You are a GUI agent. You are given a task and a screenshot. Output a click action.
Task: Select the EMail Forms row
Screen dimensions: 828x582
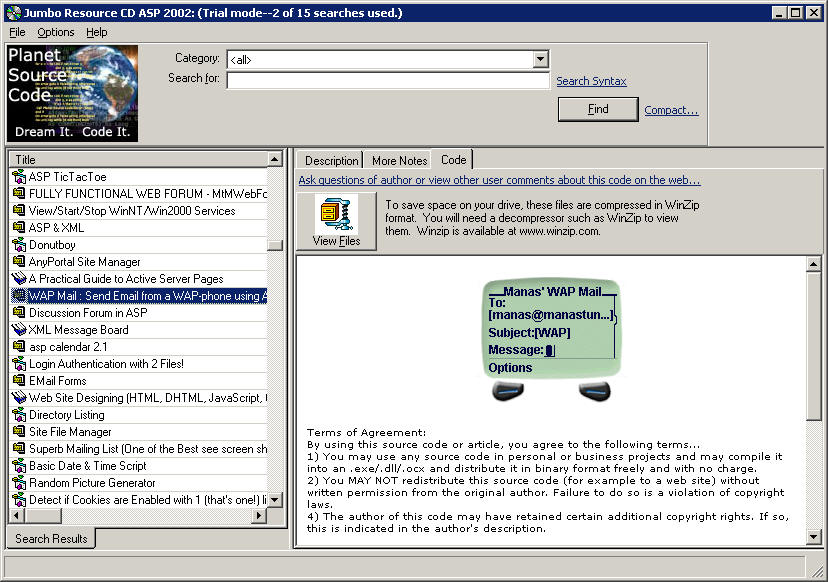click(139, 380)
